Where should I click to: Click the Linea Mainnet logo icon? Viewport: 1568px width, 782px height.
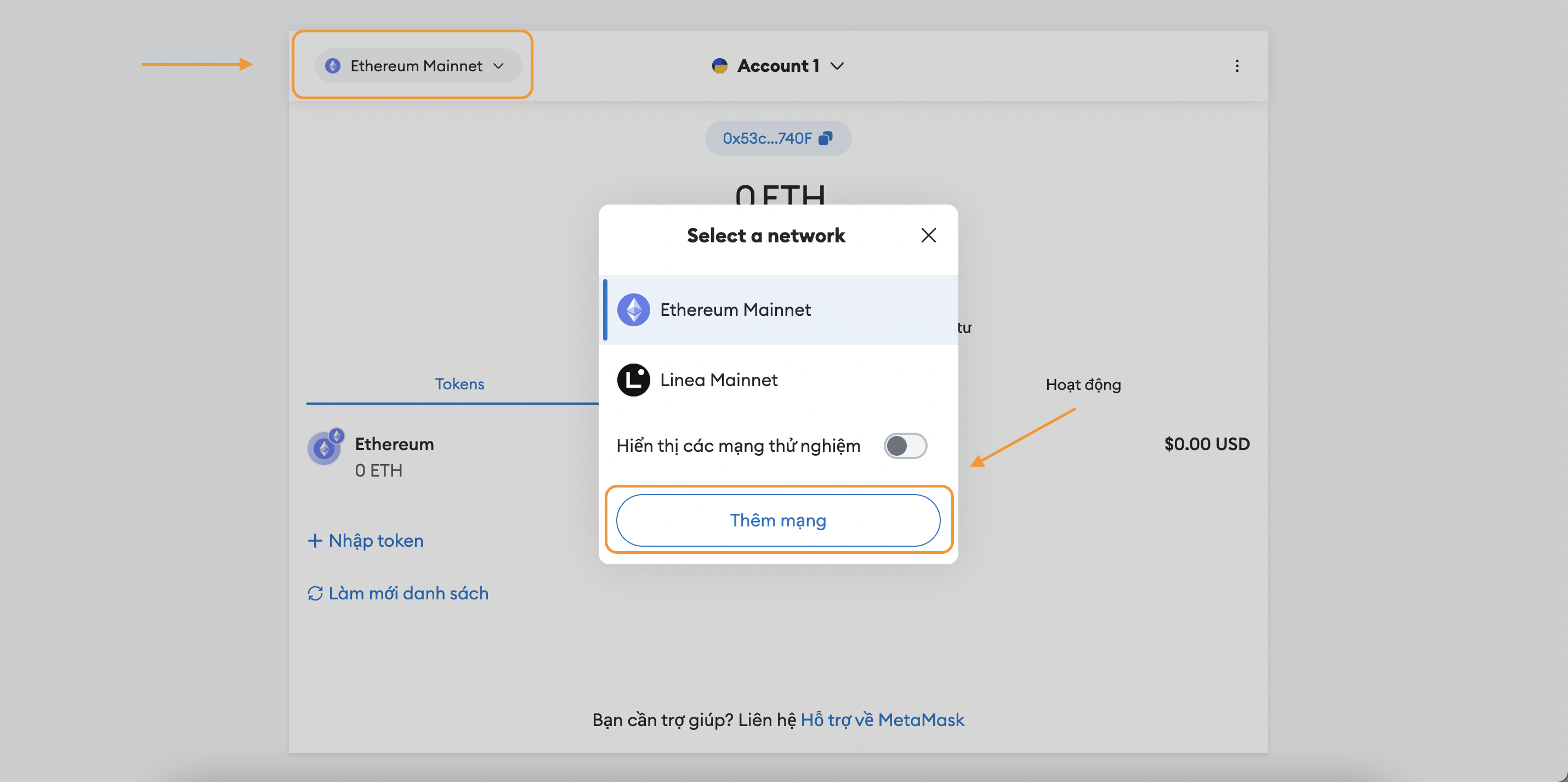click(633, 380)
